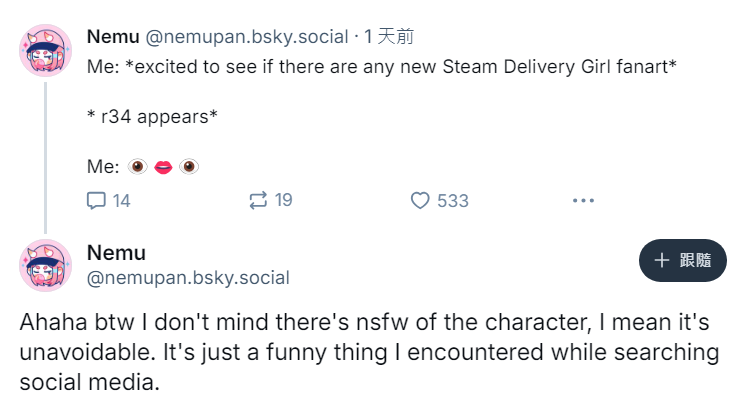The image size is (741, 400).
Task: Click the reply text starting 'Ahaha btw'
Action: pyautogui.click(x=370, y=352)
